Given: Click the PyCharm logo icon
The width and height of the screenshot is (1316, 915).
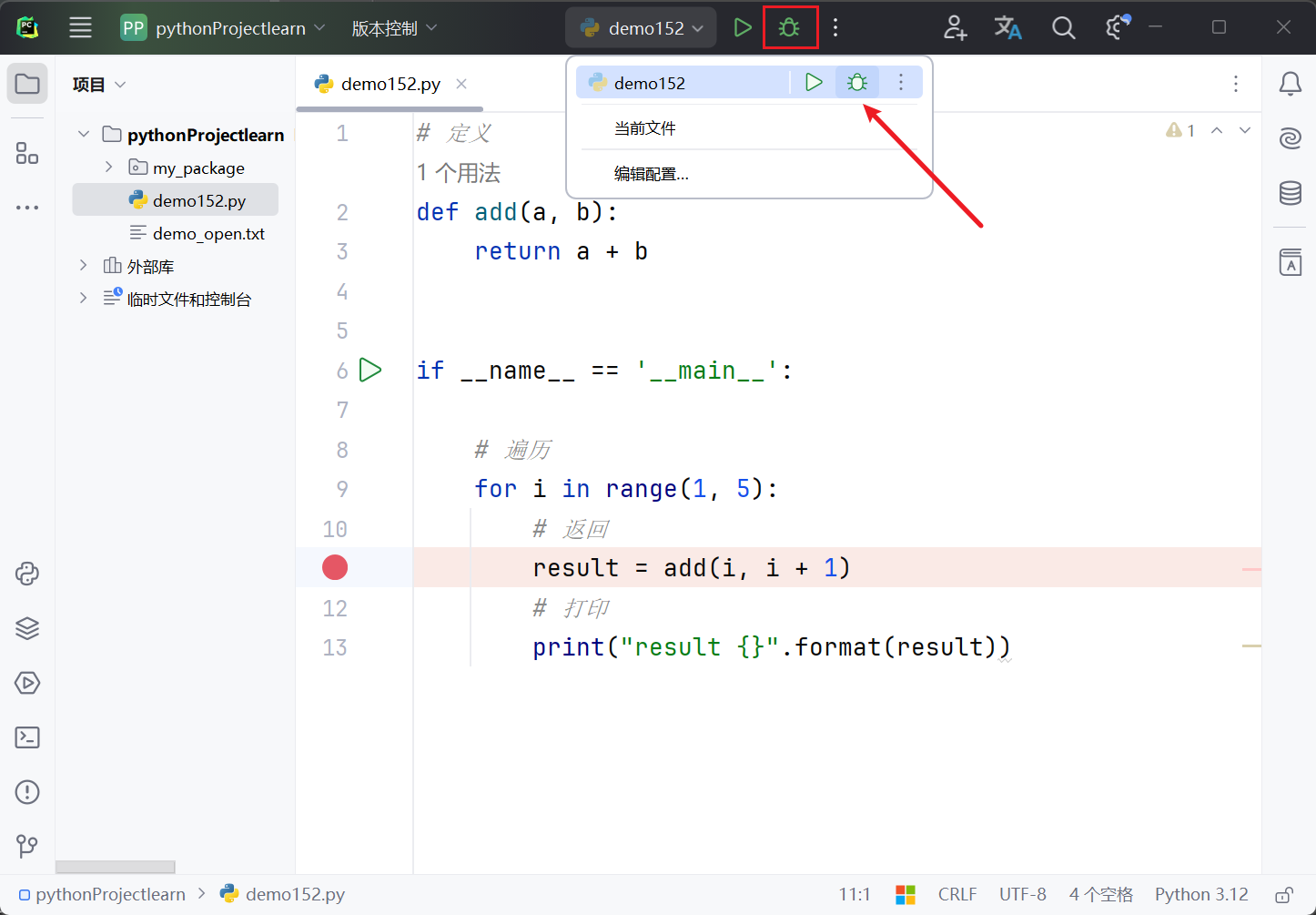Looking at the screenshot, I should [27, 27].
